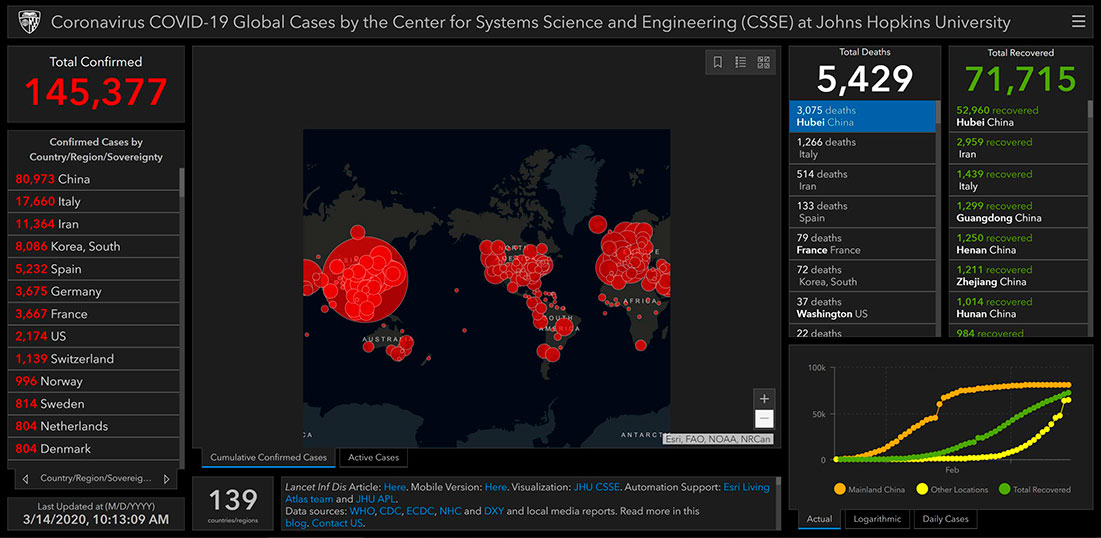Toggle Mainland China series in chart legend

tap(869, 490)
